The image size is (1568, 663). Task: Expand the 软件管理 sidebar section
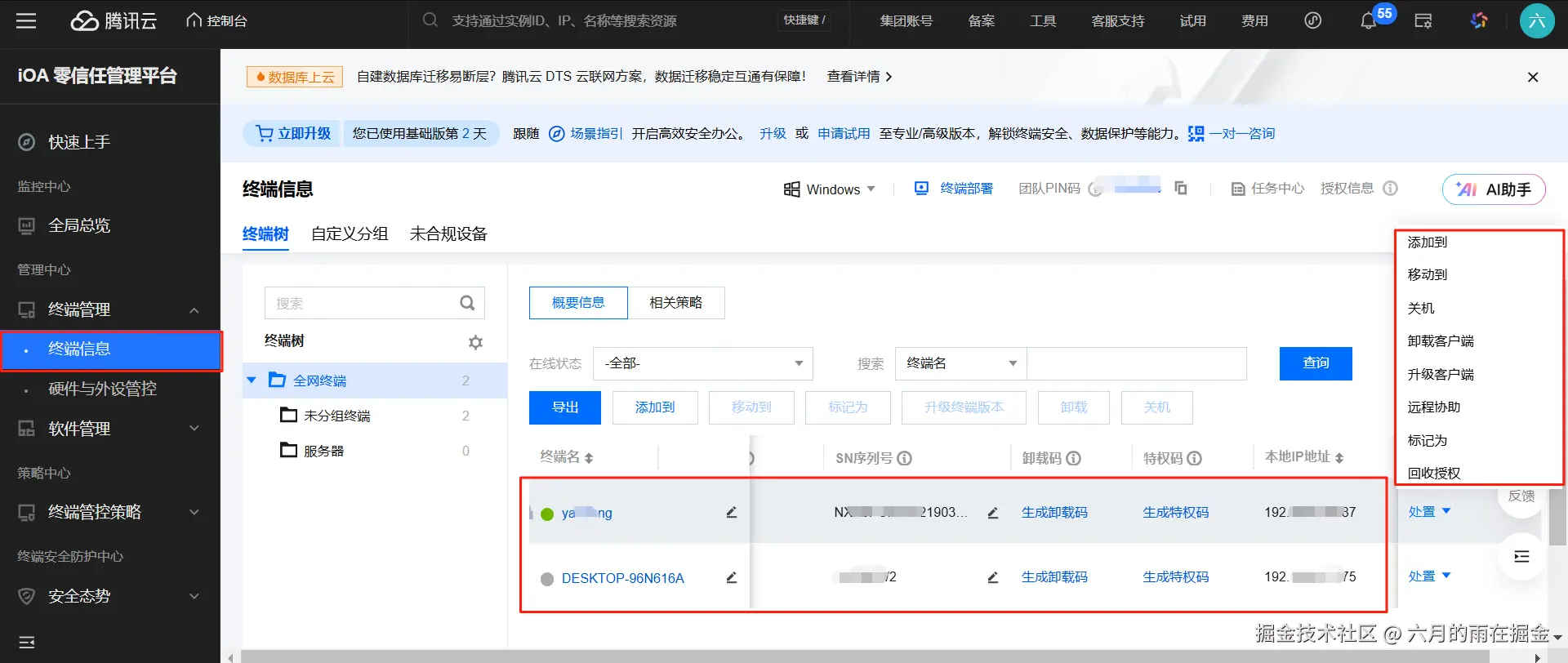click(110, 429)
